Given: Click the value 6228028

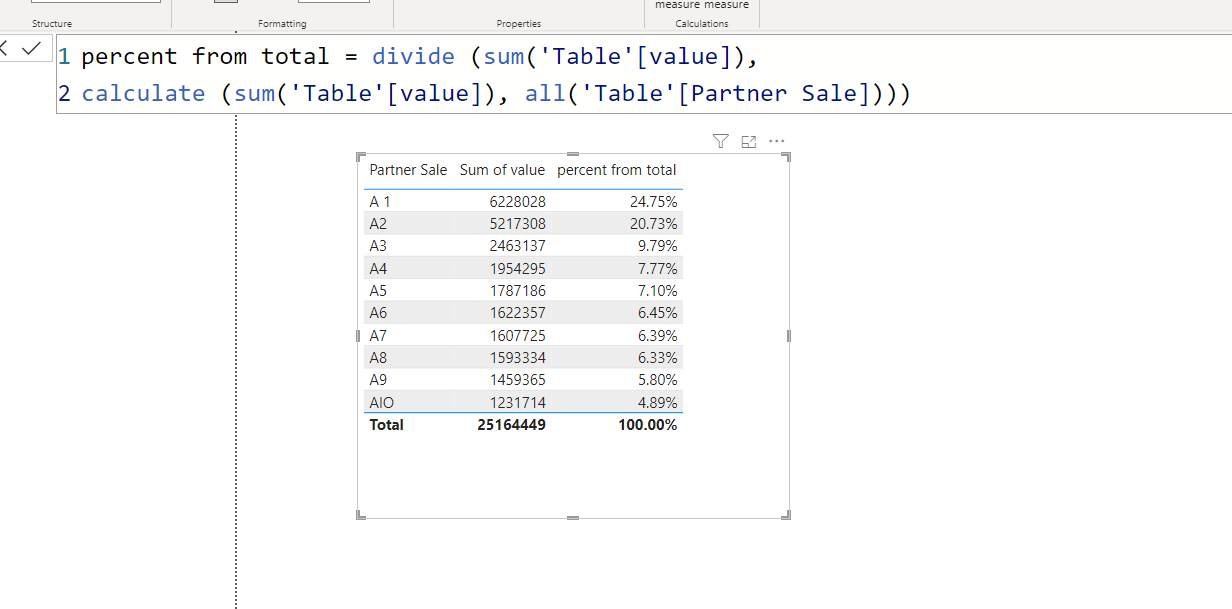Looking at the screenshot, I should [517, 201].
